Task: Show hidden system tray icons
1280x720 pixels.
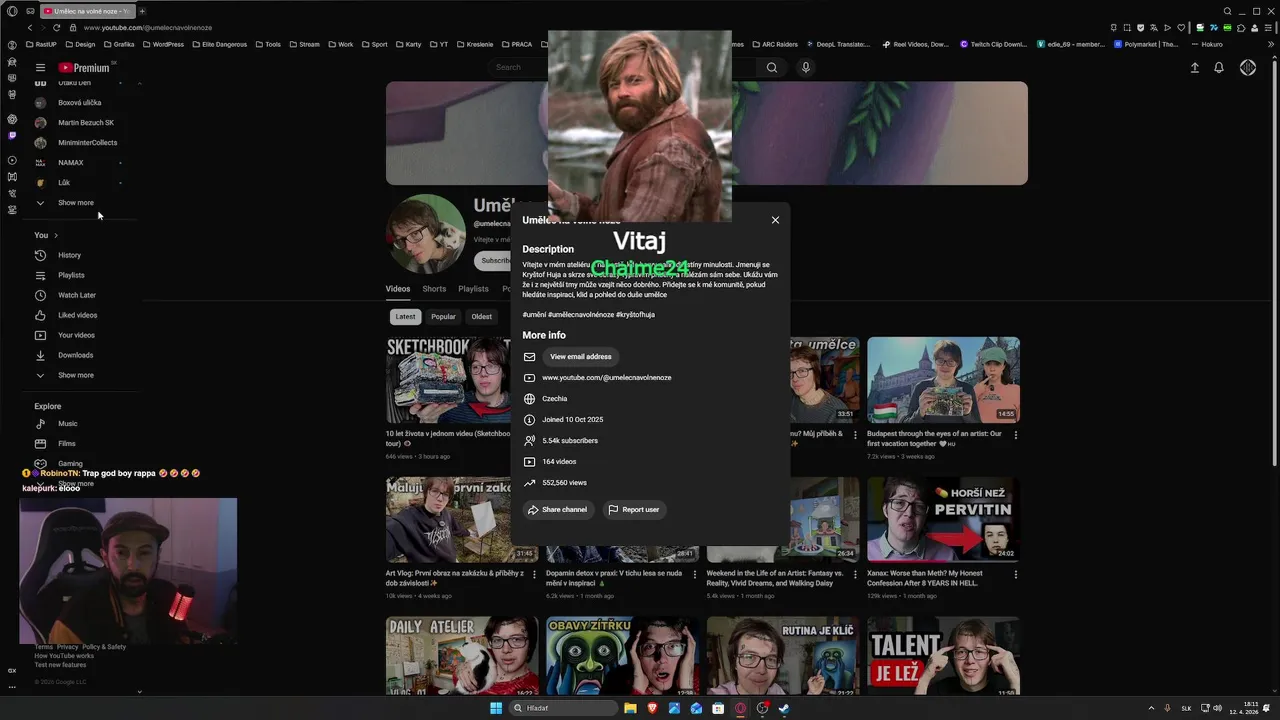Action: 1150,708
